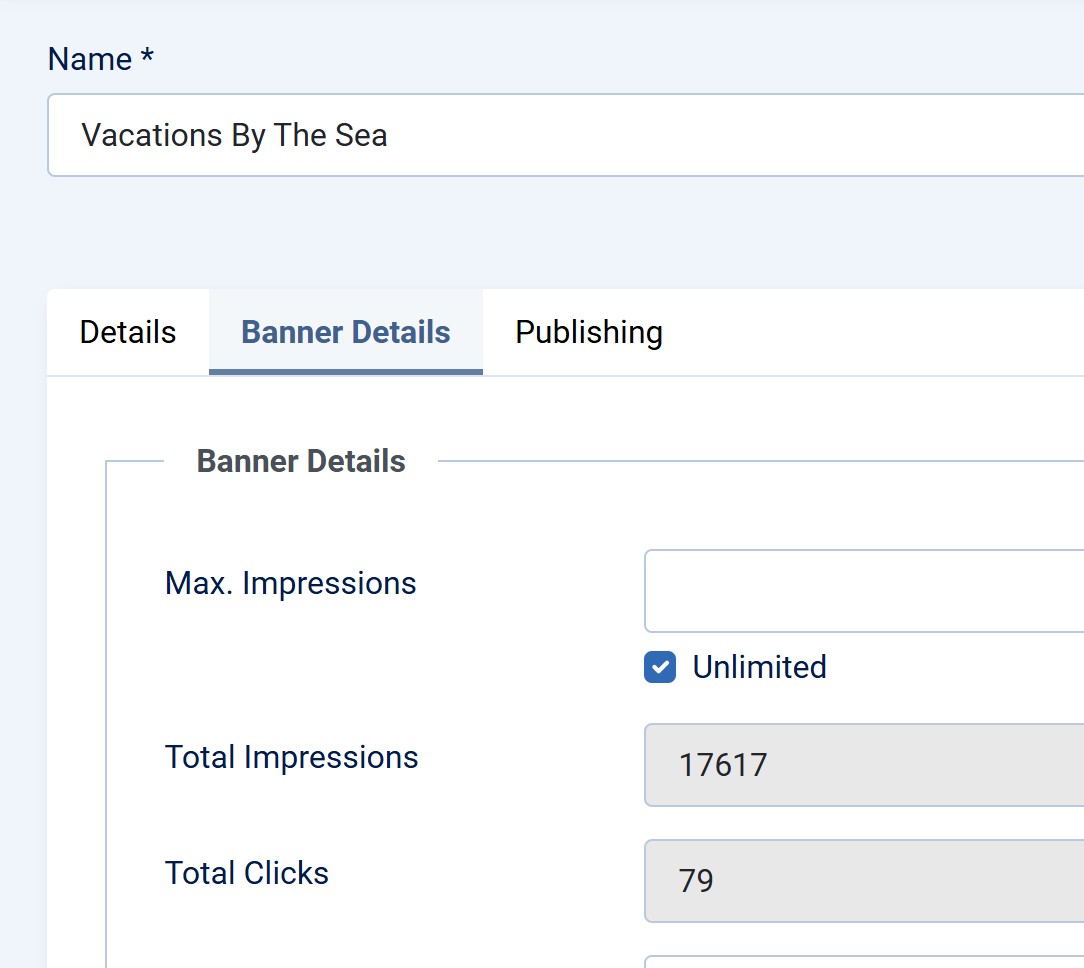The image size is (1084, 968).
Task: Click the 79 clicks value
Action: point(696,881)
